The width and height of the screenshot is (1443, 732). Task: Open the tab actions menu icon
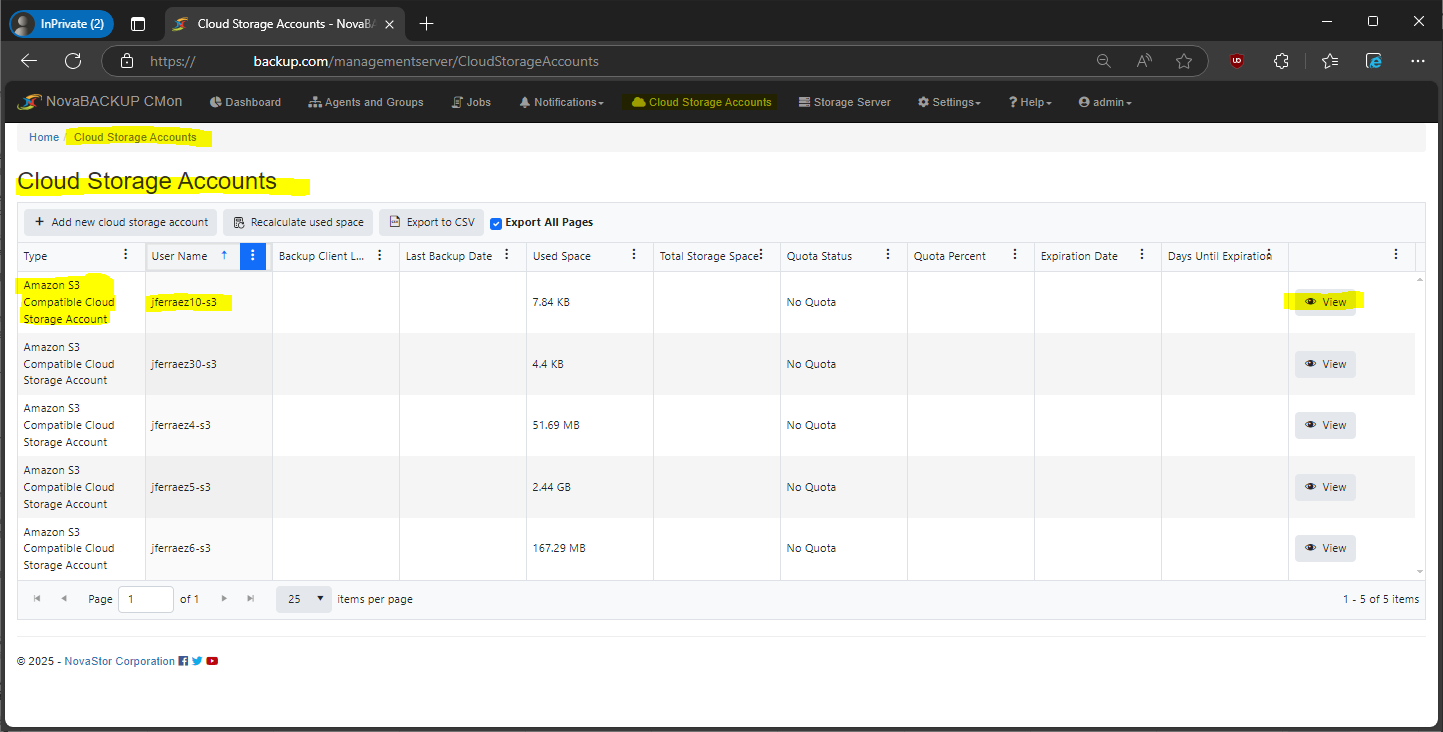pyautogui.click(x=138, y=23)
